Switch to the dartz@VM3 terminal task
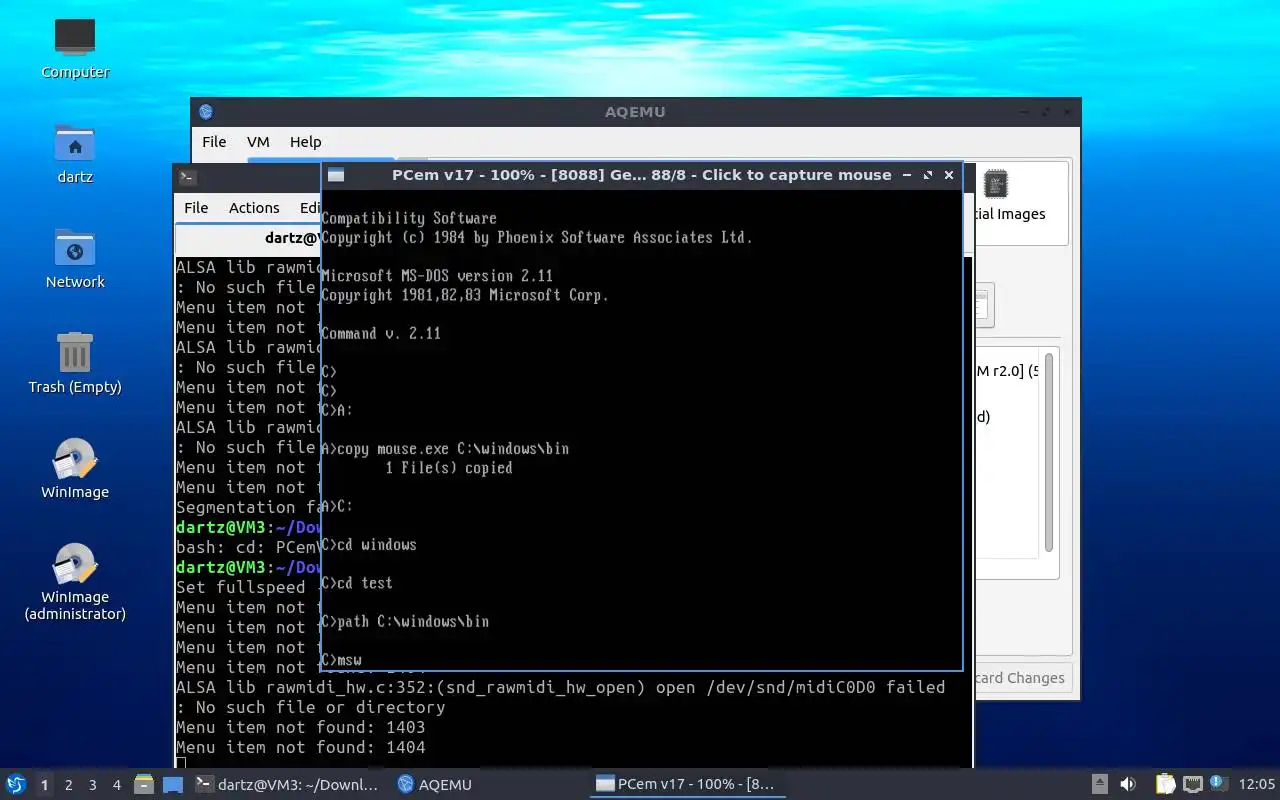Image resolution: width=1280 pixels, height=800 pixels. coord(287,785)
